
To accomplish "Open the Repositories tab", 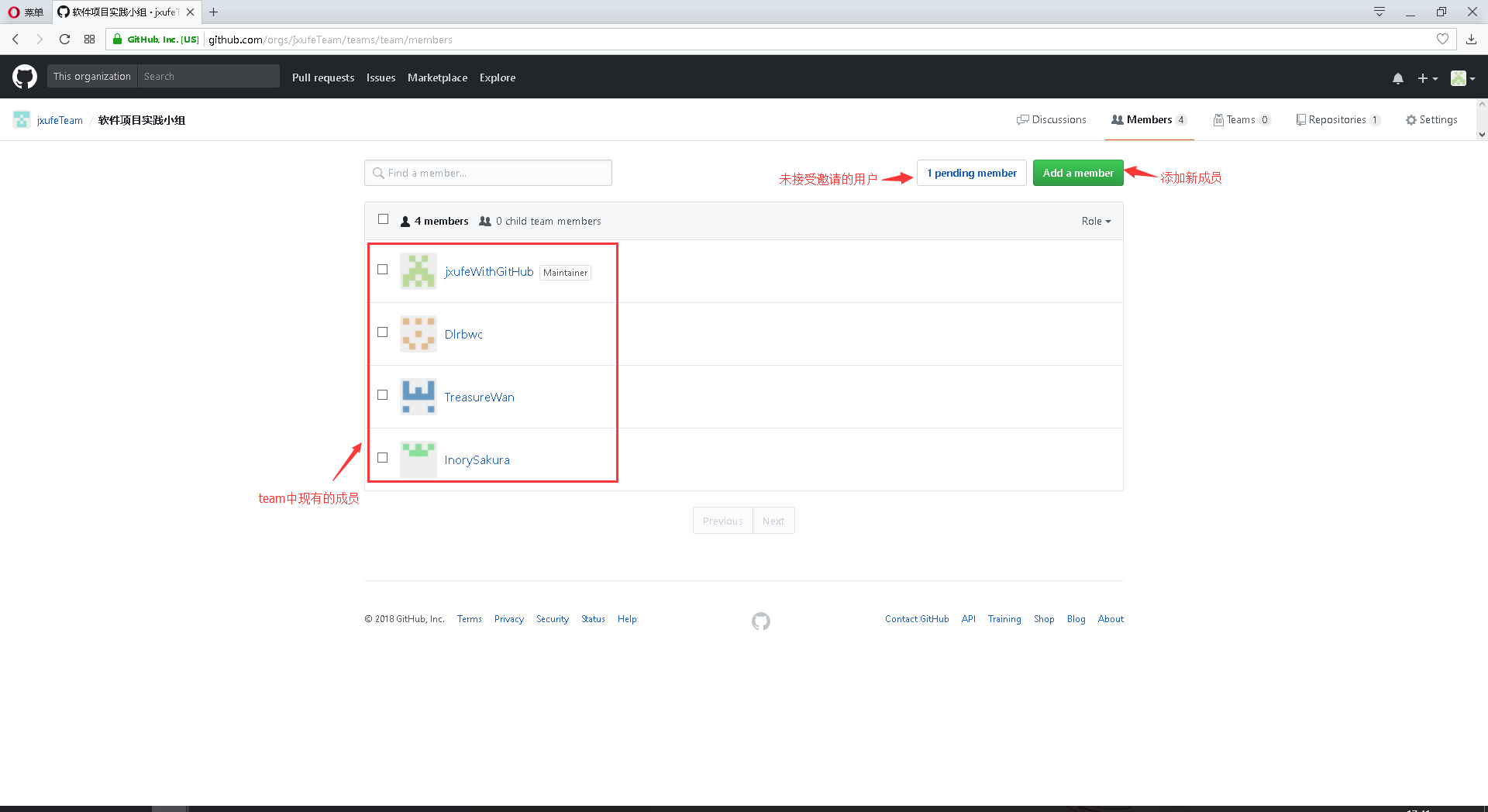I will [1338, 119].
